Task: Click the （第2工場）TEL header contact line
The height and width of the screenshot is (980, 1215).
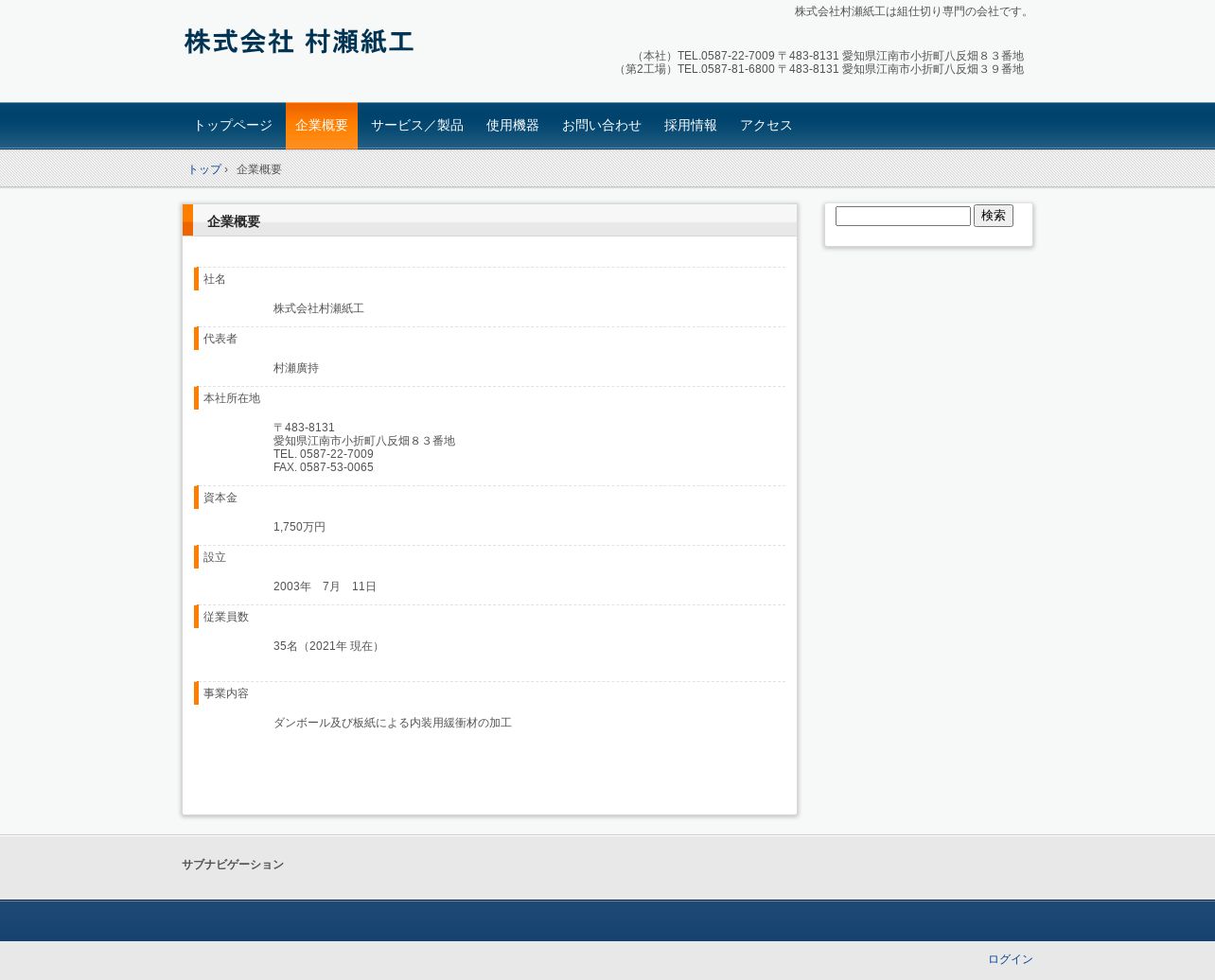Action: (x=819, y=69)
